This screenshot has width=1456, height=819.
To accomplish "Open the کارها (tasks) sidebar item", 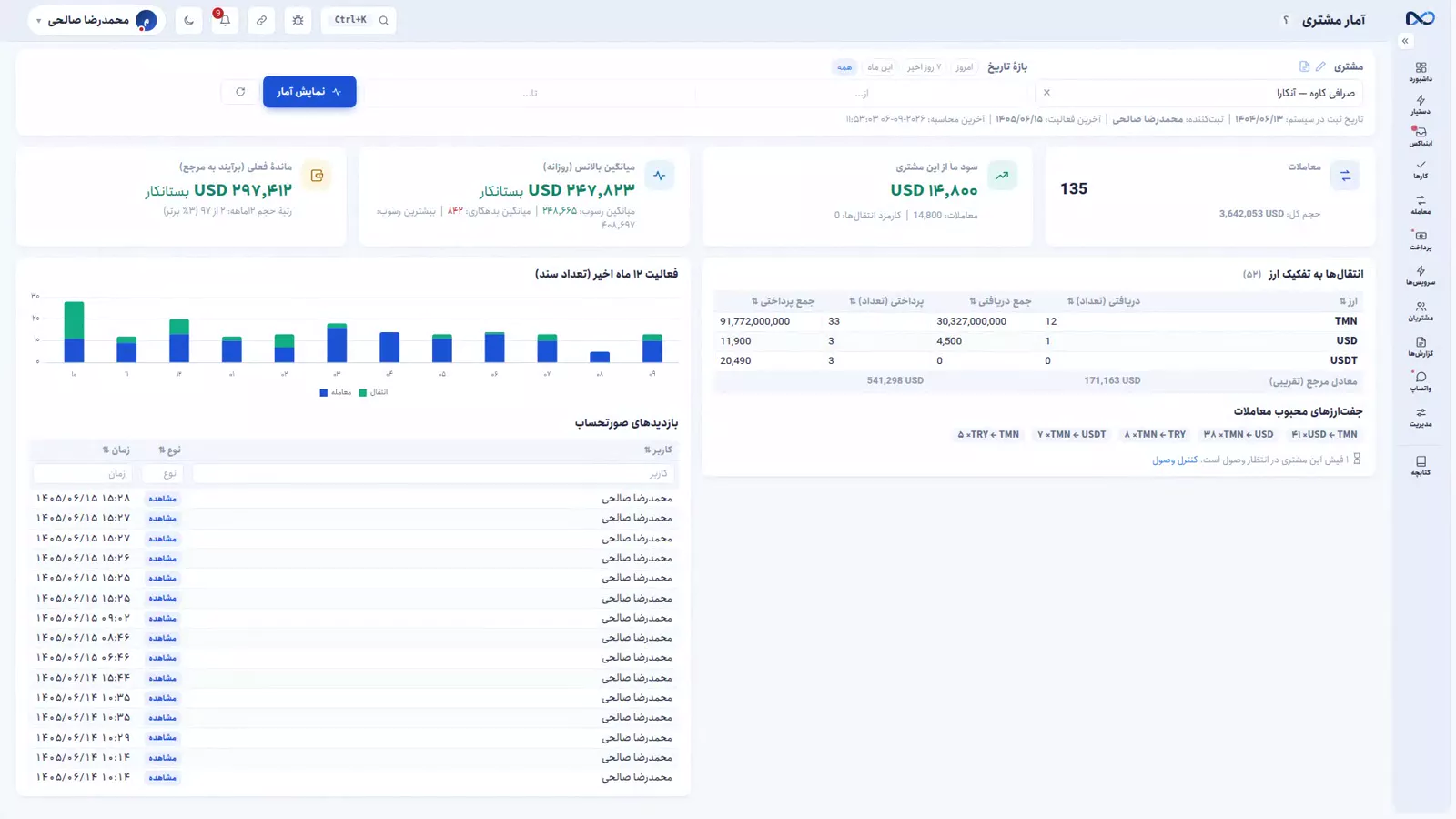I will 1421,169.
